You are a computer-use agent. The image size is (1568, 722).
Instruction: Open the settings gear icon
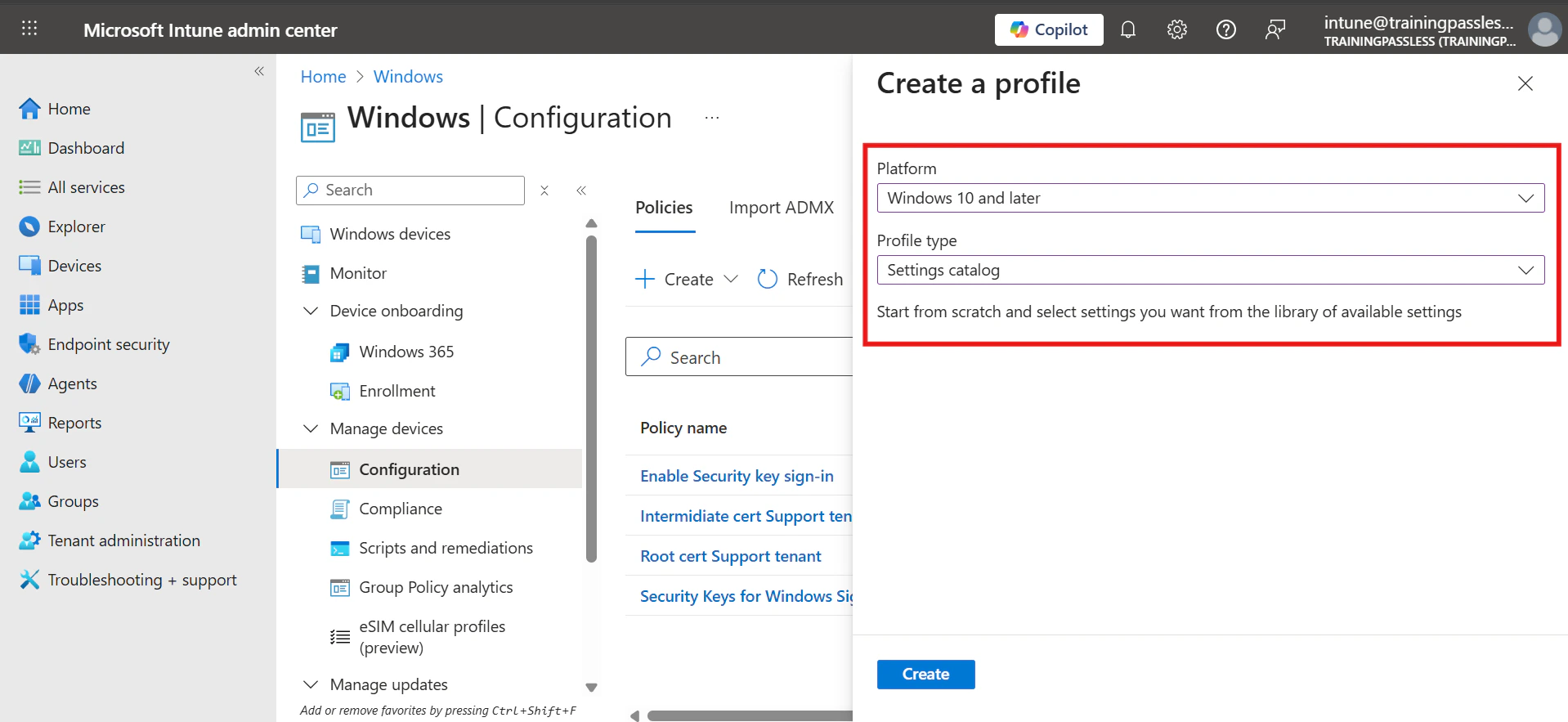click(1177, 29)
